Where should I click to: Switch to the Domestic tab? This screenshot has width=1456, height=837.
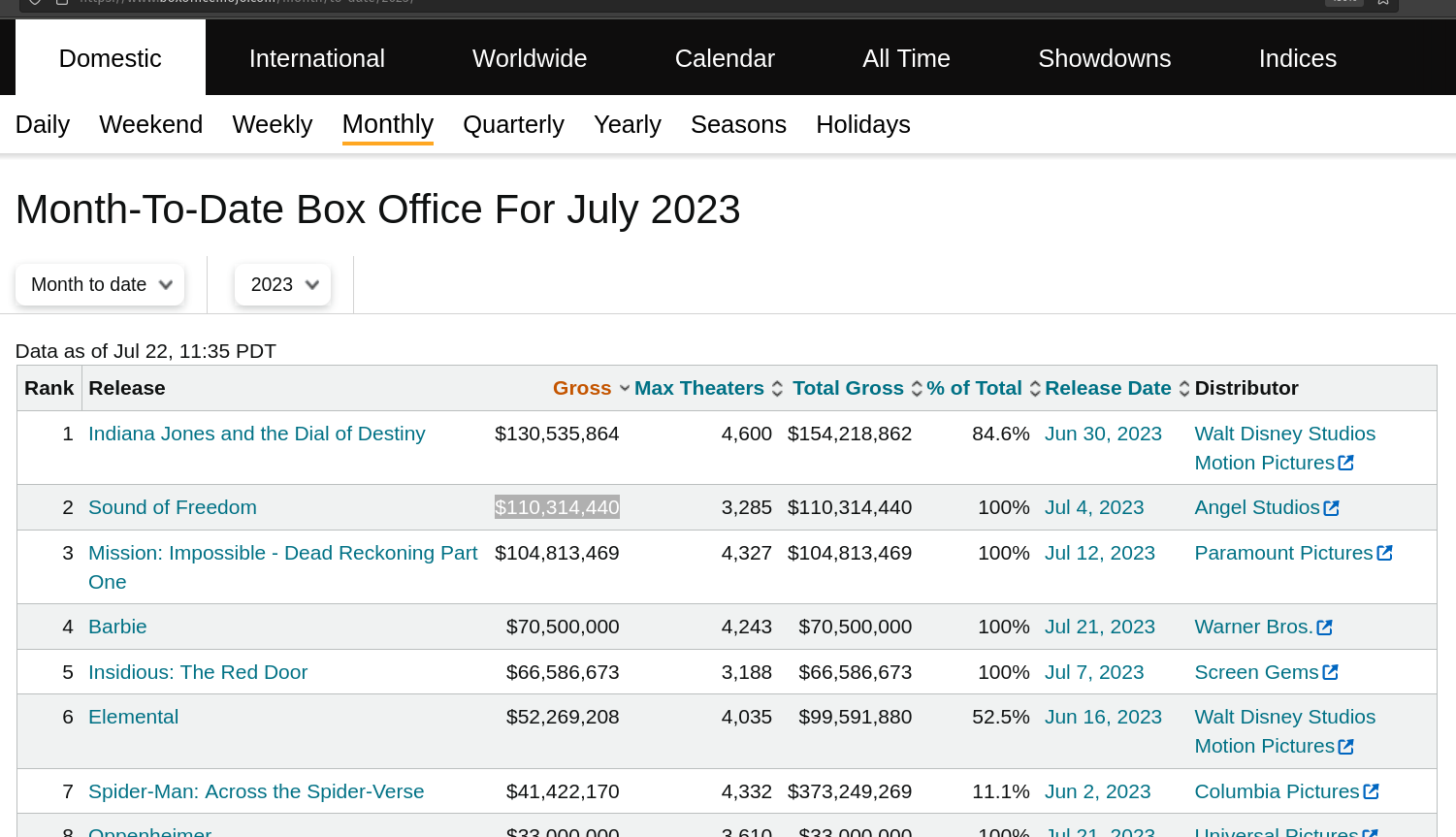click(111, 58)
